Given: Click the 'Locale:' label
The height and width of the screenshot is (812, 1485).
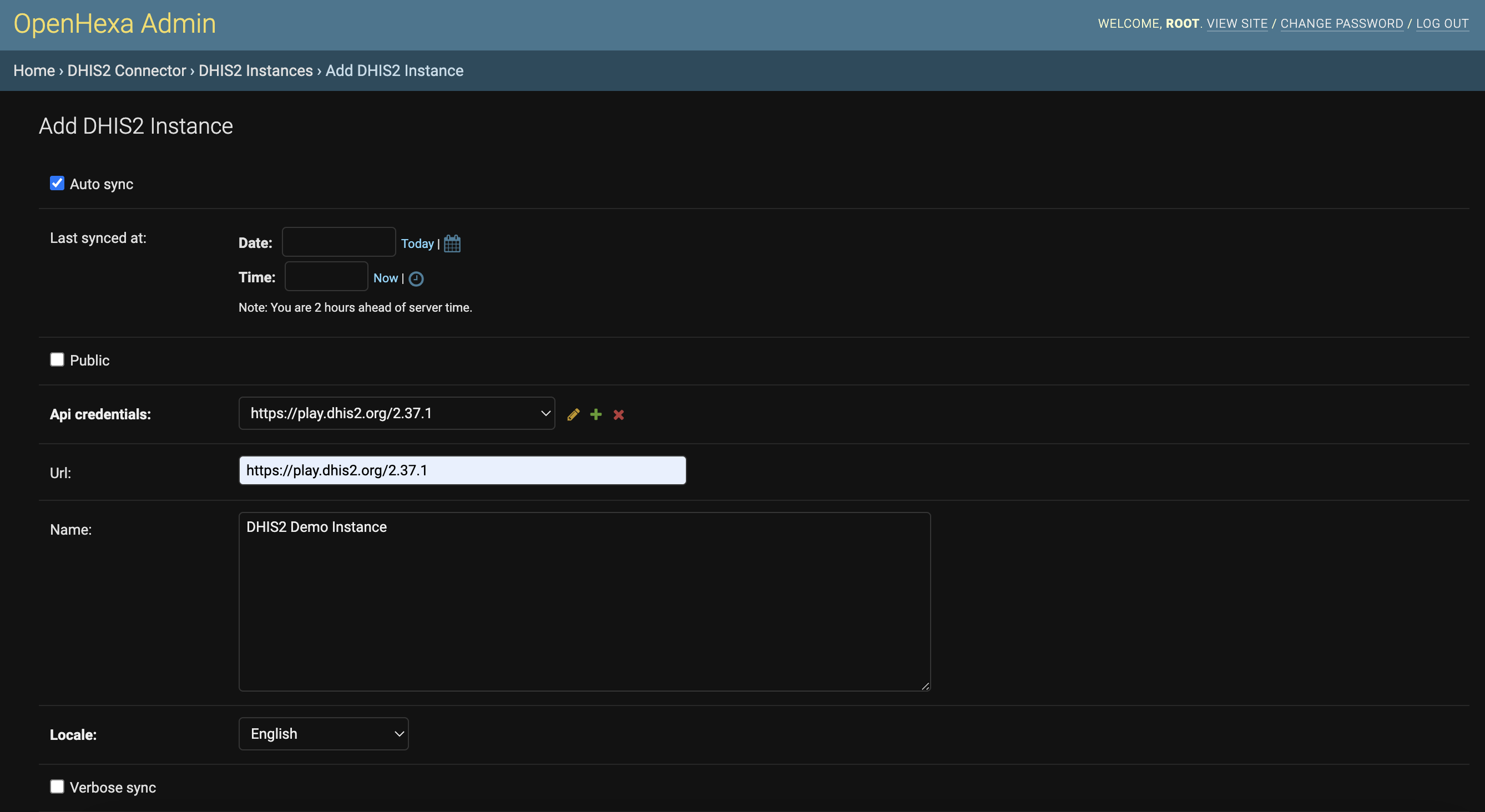Looking at the screenshot, I should tap(73, 735).
